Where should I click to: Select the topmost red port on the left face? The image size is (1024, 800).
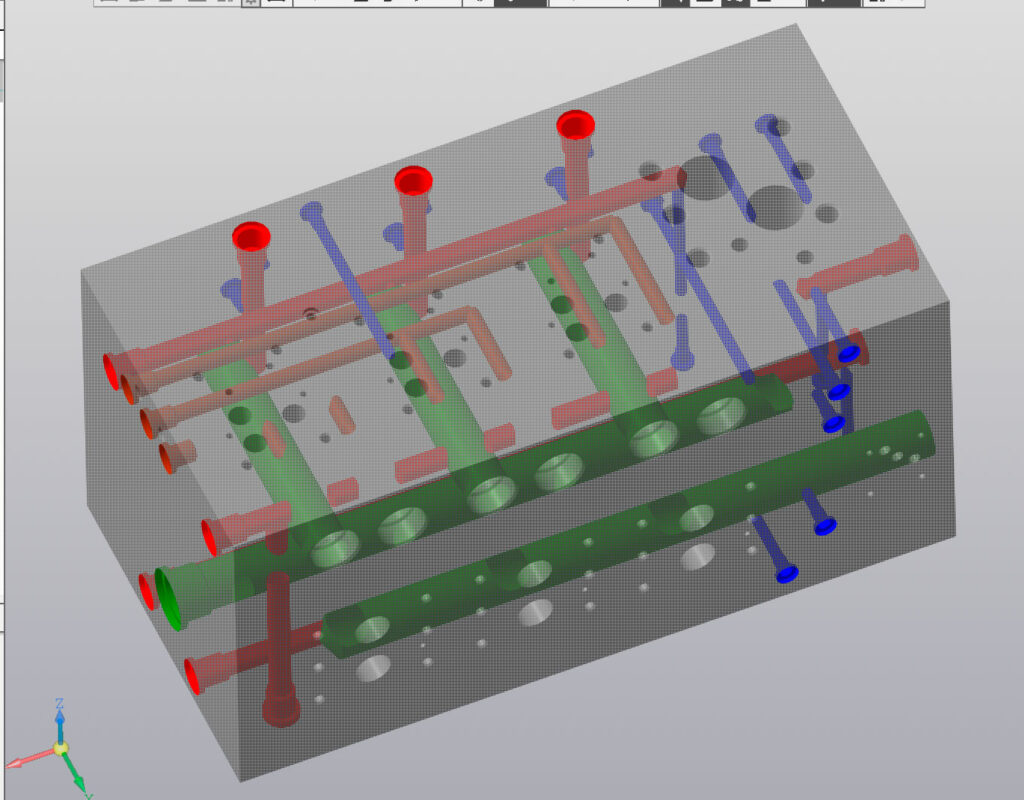pyautogui.click(x=112, y=369)
